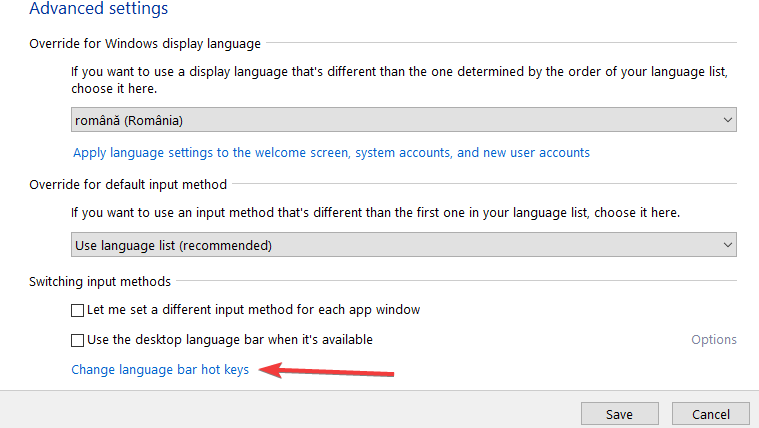The height and width of the screenshot is (428, 759).
Task: Click the Advanced settings heading
Action: click(99, 8)
